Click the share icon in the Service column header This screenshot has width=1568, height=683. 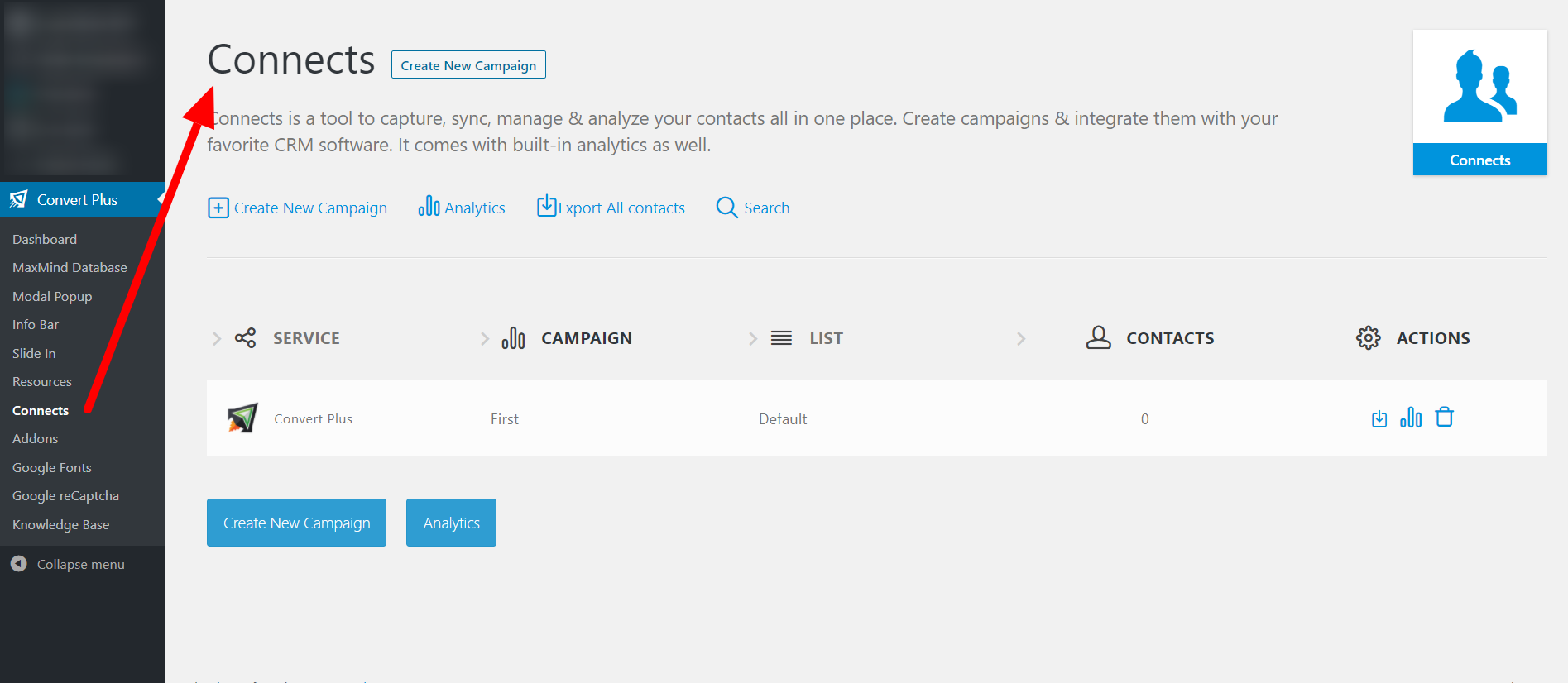[x=246, y=337]
